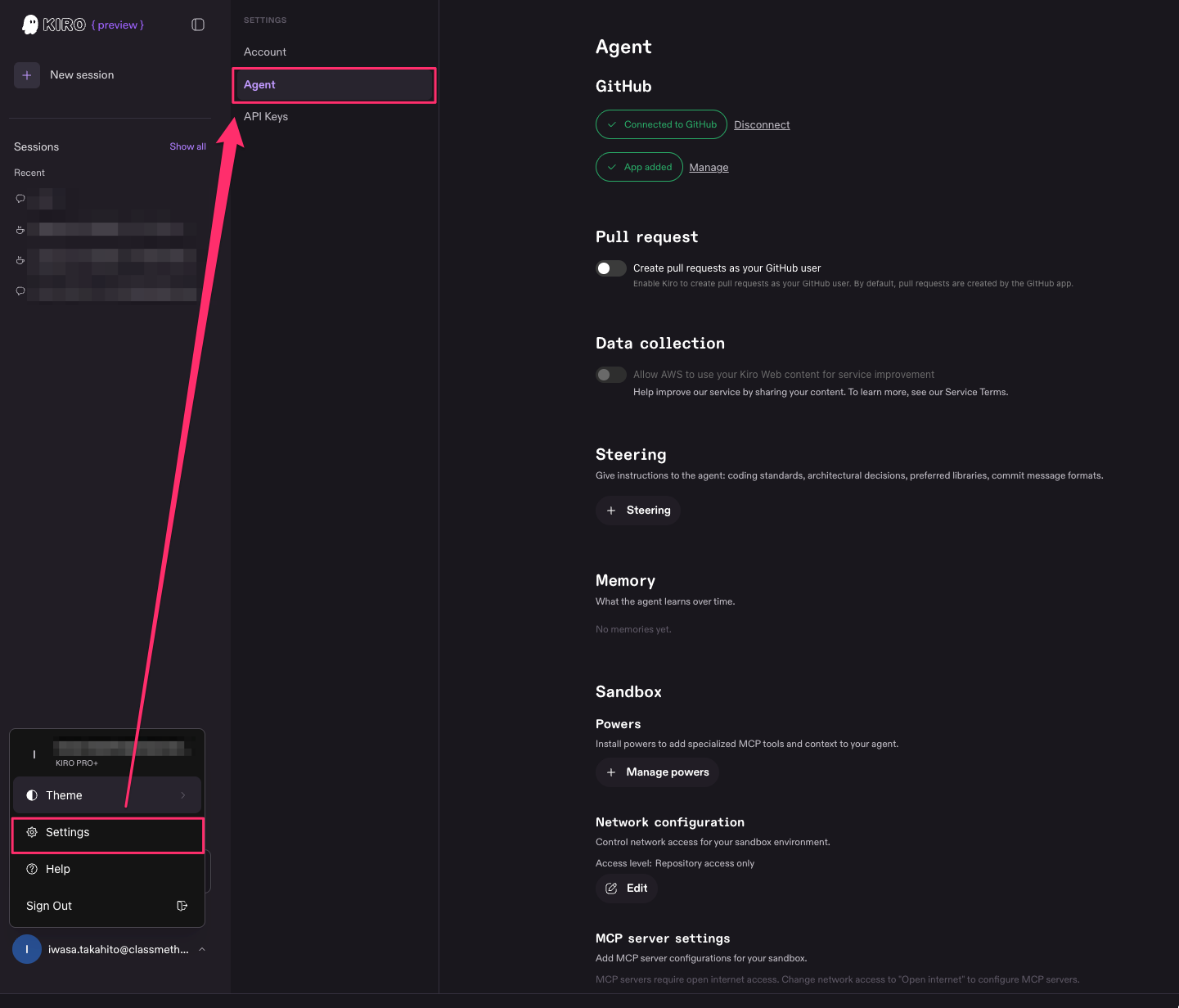Click the pencil icon on Edit button
The height and width of the screenshot is (1008, 1179).
pyautogui.click(x=611, y=889)
